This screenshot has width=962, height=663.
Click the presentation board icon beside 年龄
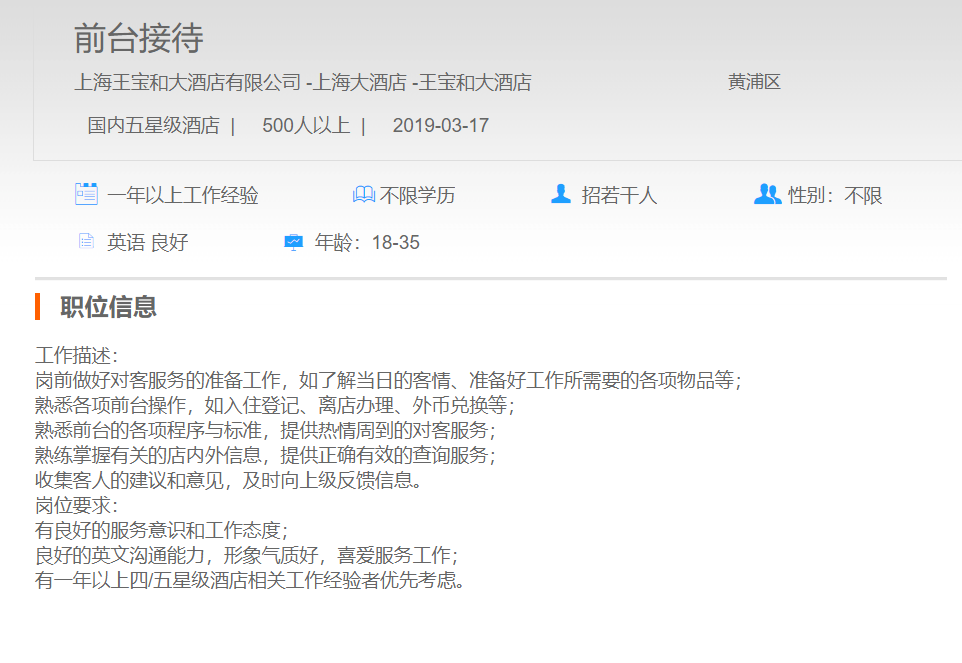tap(293, 242)
